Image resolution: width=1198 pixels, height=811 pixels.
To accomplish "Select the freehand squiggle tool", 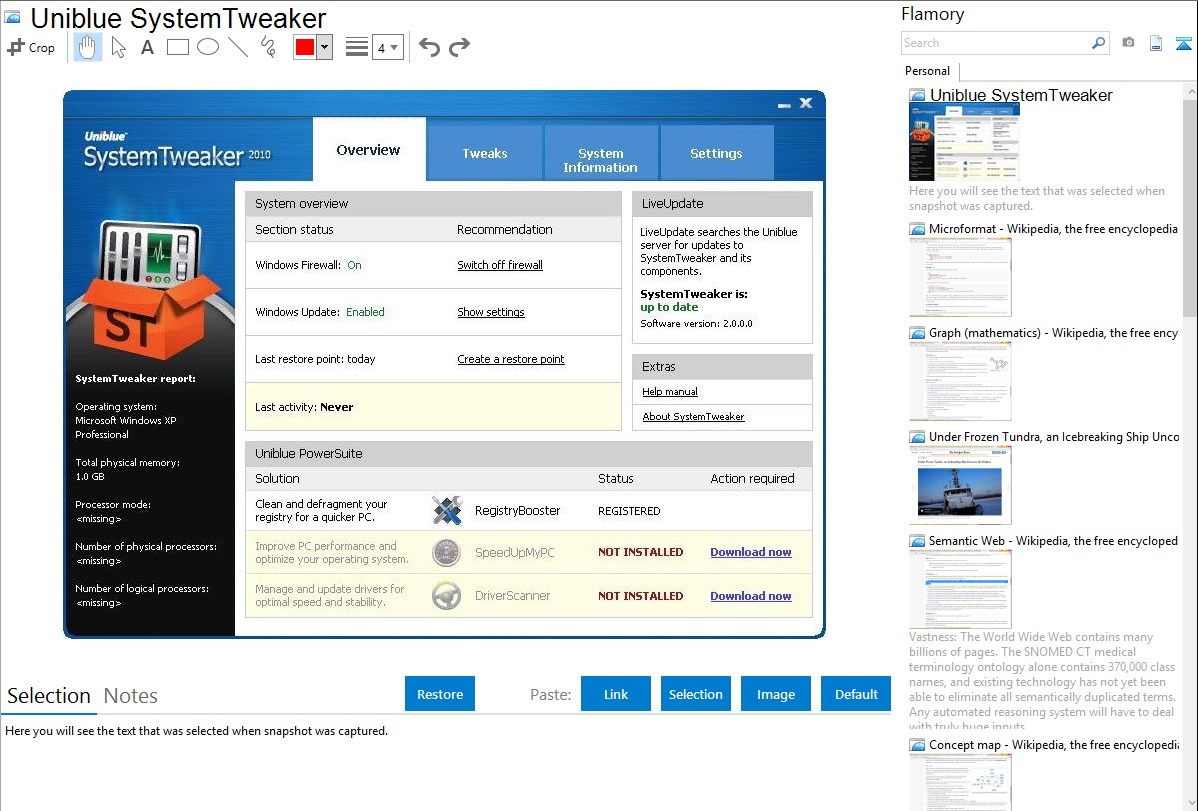I will tap(268, 47).
